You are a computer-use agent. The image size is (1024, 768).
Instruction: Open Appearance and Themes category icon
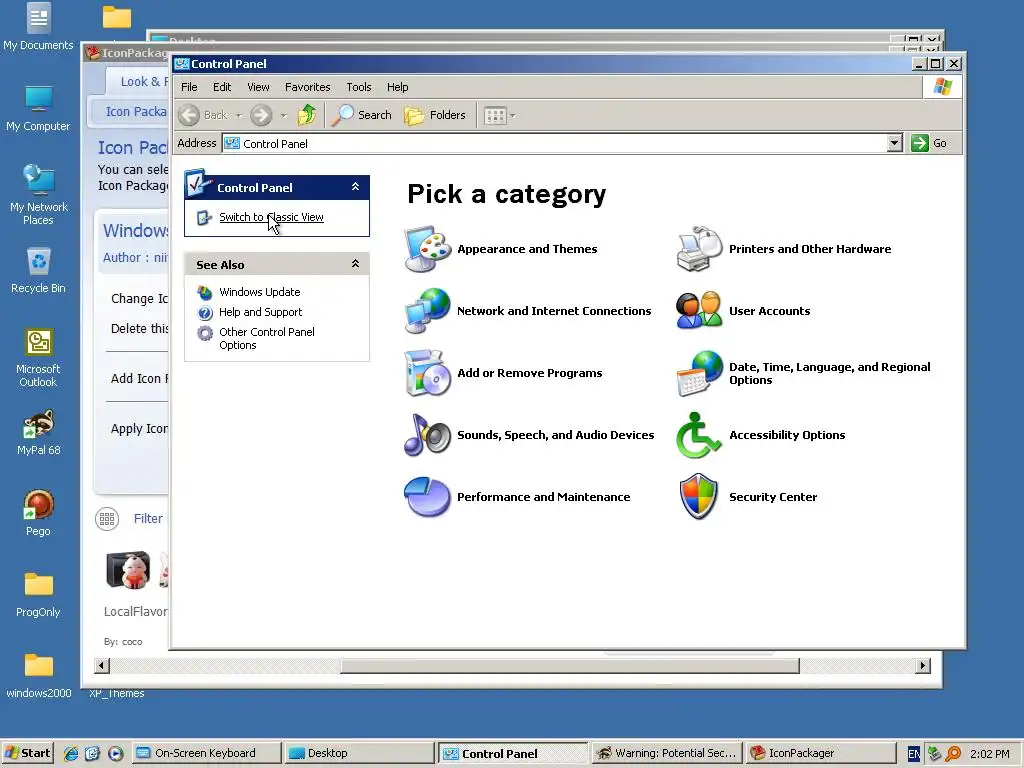427,249
